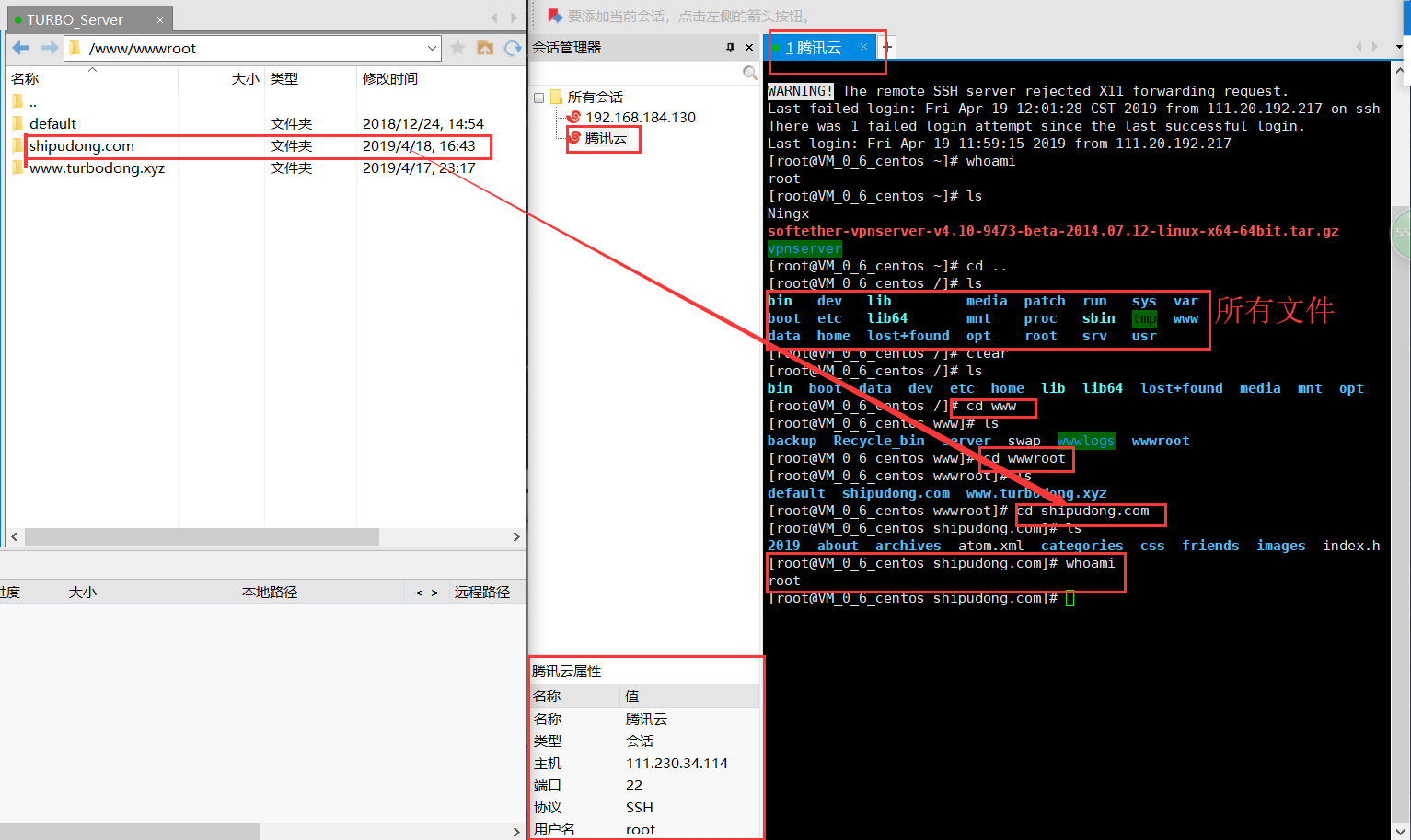Click the file list's right scroll arrow
Screen dimensions: 1411x840
pos(516,536)
